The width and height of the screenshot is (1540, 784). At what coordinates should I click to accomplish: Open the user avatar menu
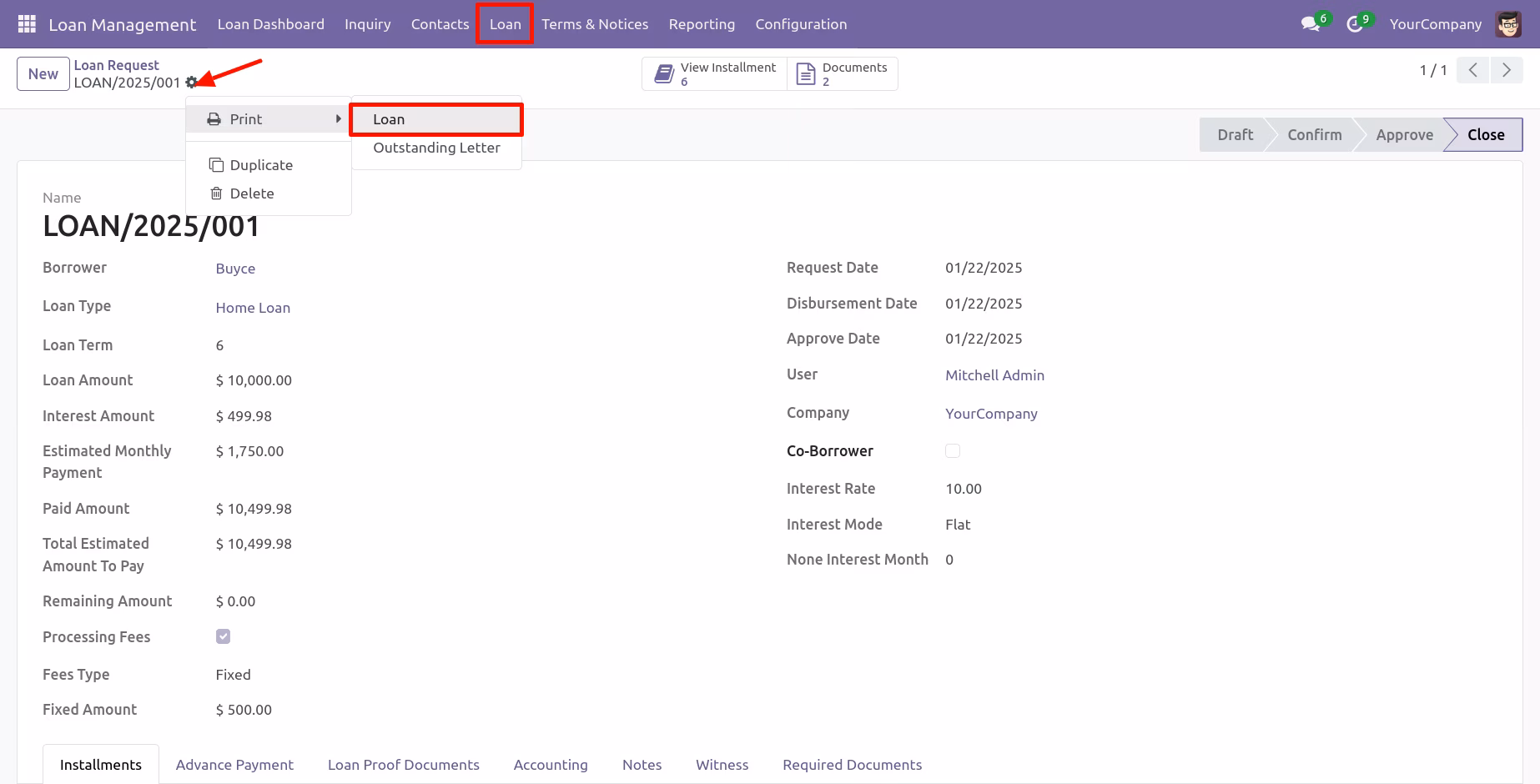1508,24
